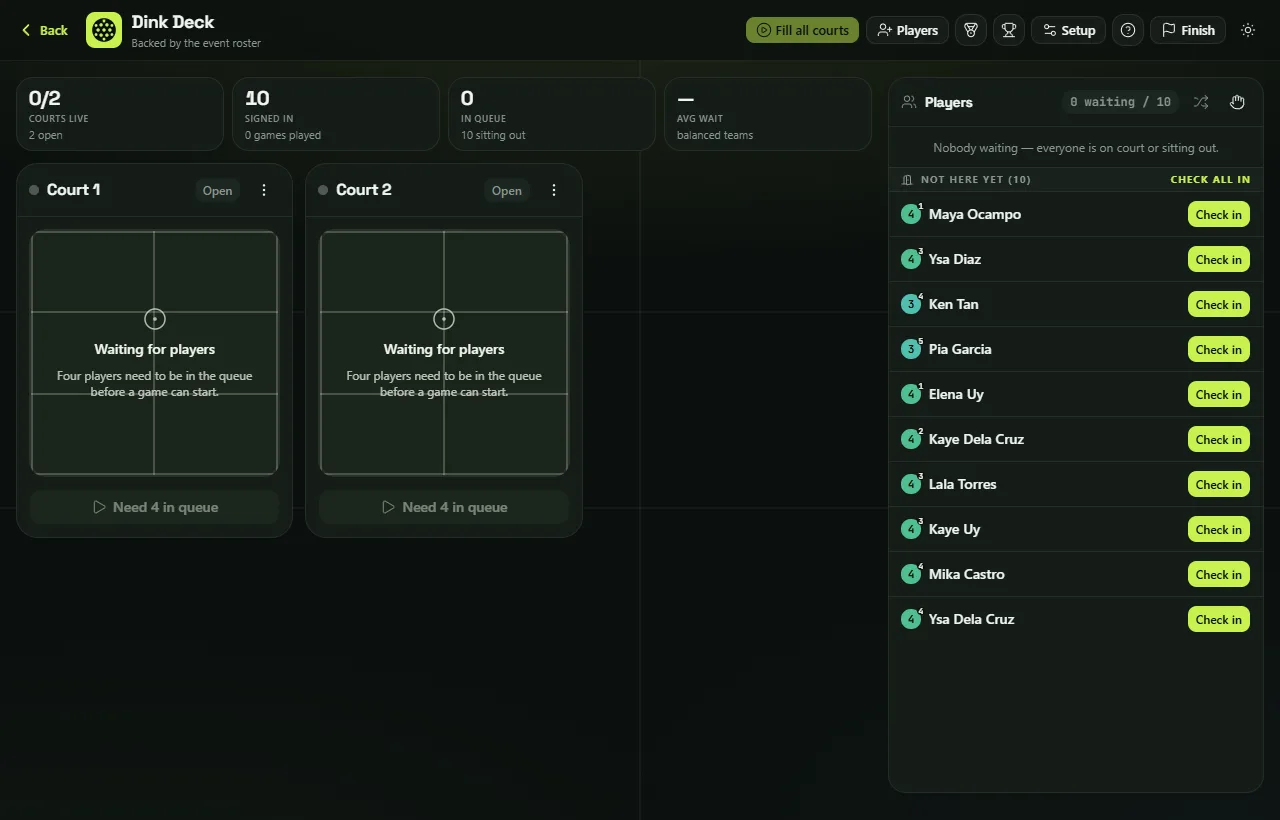Viewport: 1280px width, 820px height.
Task: Go back using the Back button
Action: tap(45, 30)
